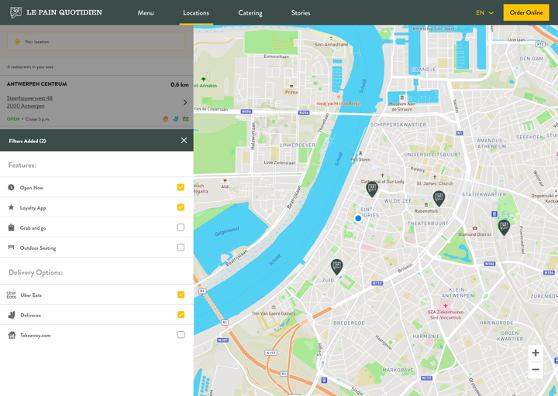
Task: Disable the Uber Eats delivery filter
Action: pos(181,295)
